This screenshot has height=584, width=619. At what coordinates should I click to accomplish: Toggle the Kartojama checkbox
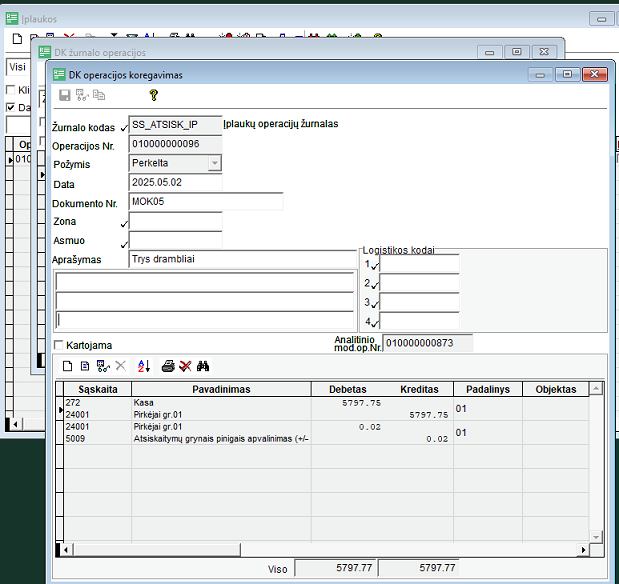[x=58, y=345]
